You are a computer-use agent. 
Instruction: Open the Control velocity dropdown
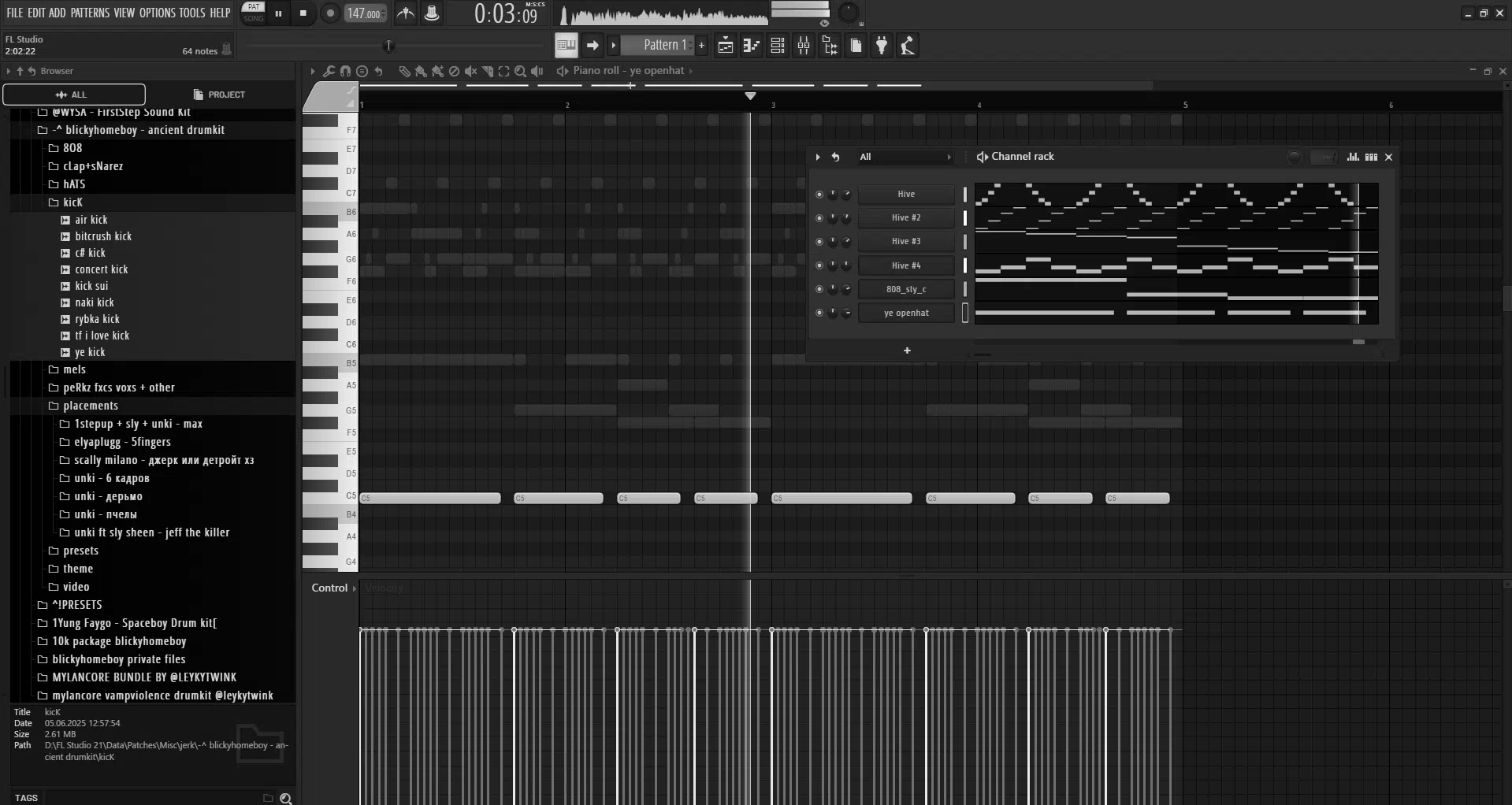click(334, 588)
